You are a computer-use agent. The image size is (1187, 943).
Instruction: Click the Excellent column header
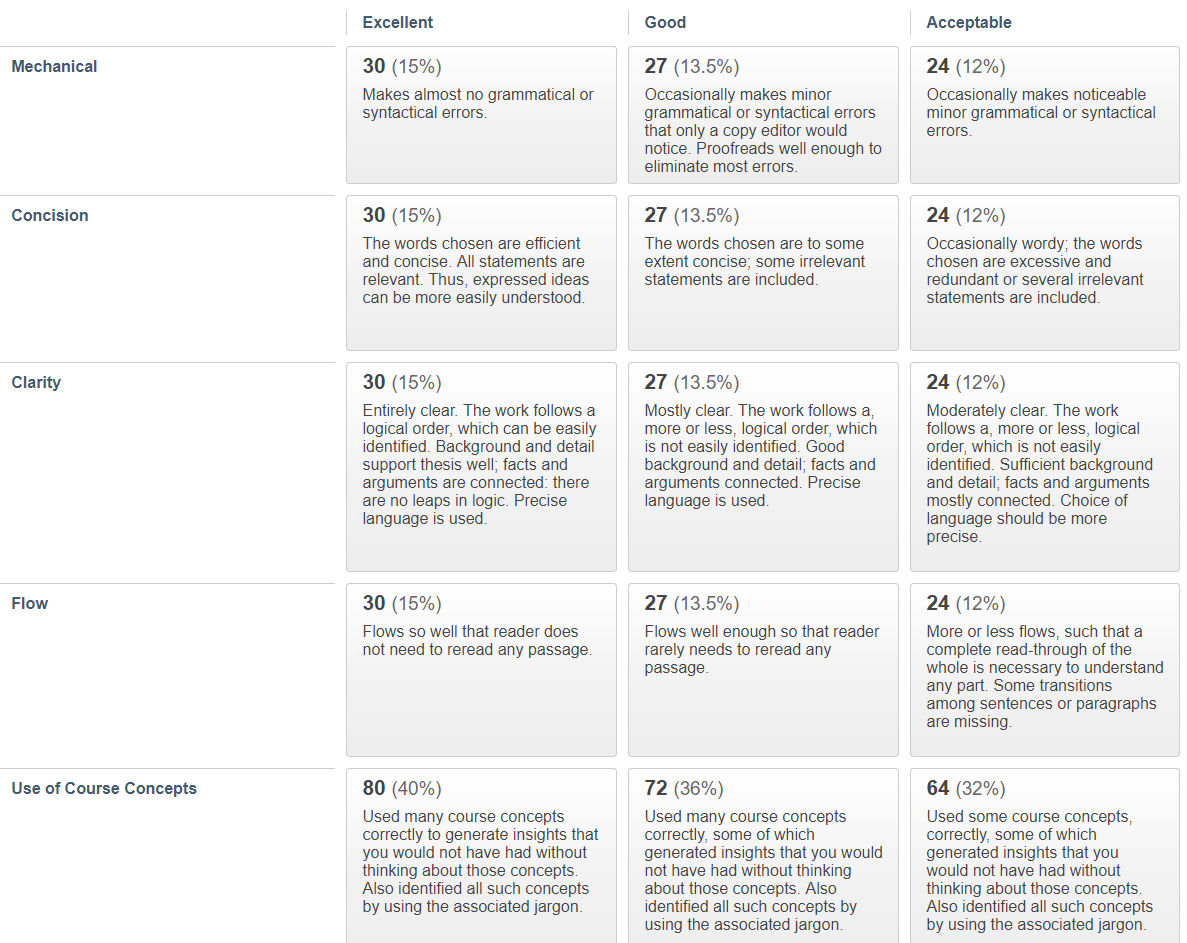click(397, 23)
